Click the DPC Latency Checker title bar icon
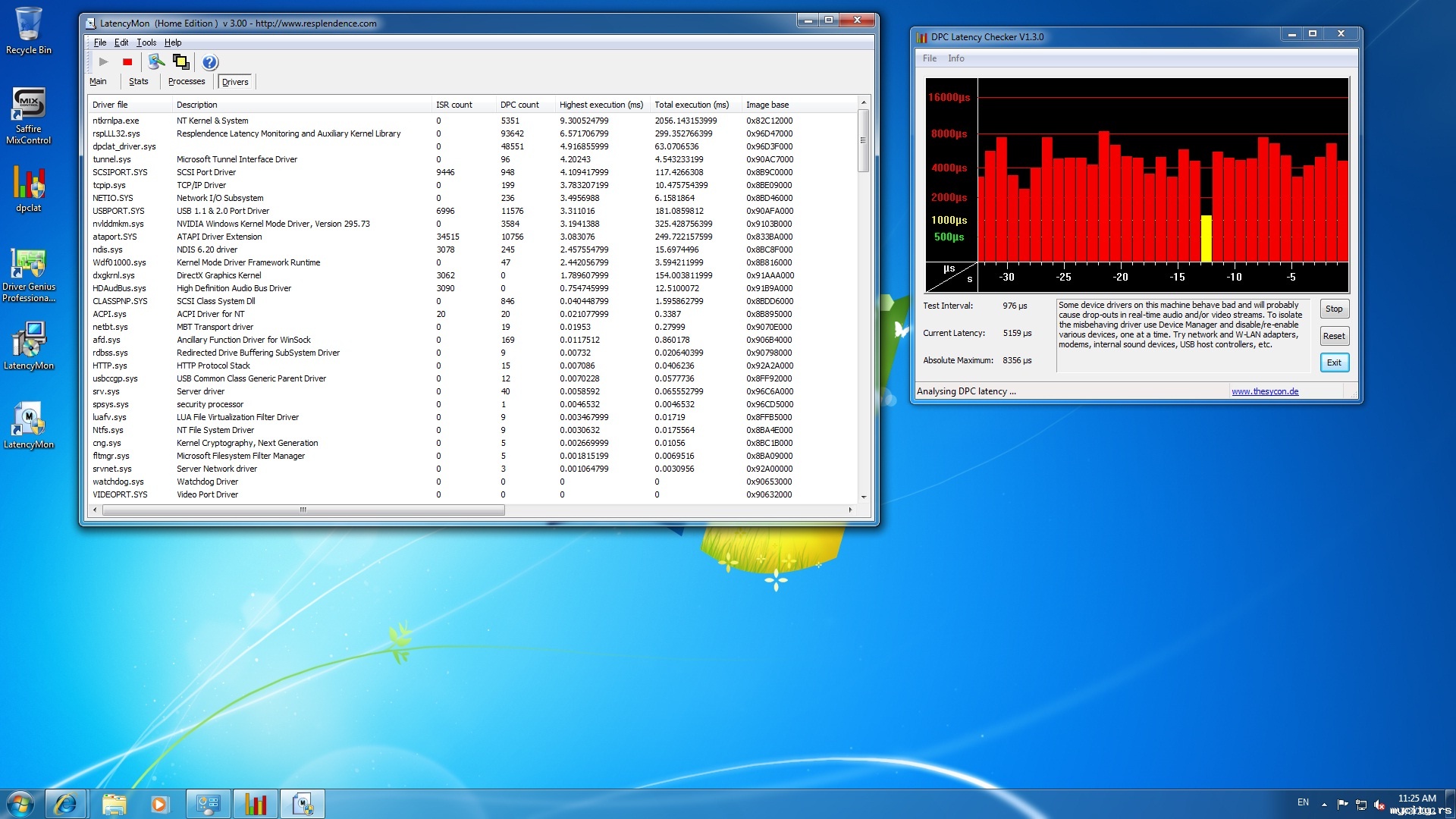The width and height of the screenshot is (1456, 819). tap(922, 37)
